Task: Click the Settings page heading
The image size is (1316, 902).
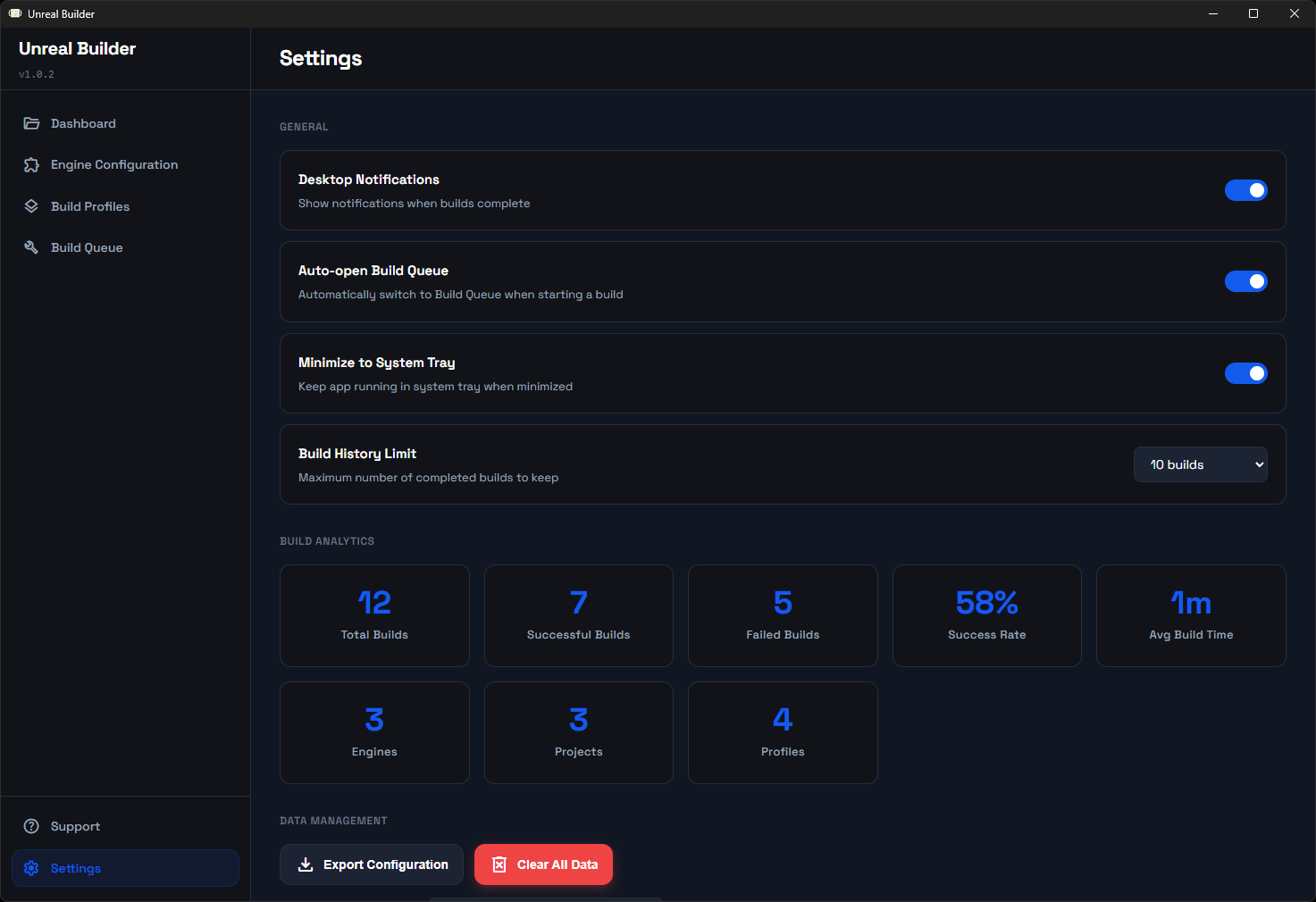Action: 321,58
